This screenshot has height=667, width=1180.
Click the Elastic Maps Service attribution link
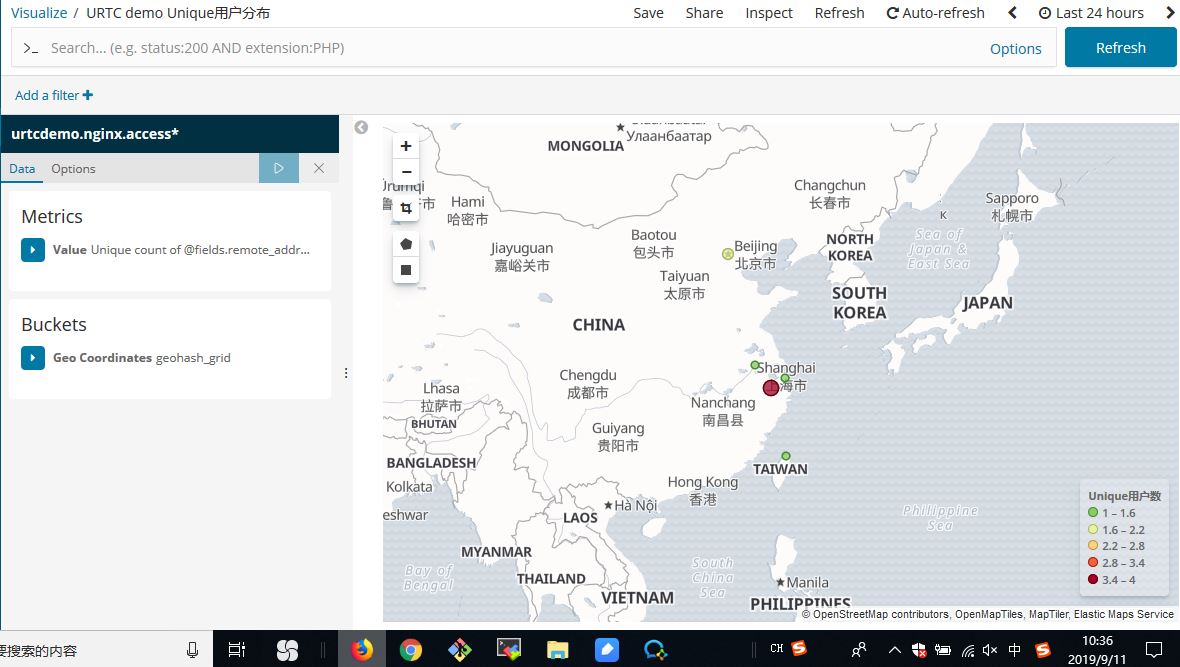[1124, 614]
